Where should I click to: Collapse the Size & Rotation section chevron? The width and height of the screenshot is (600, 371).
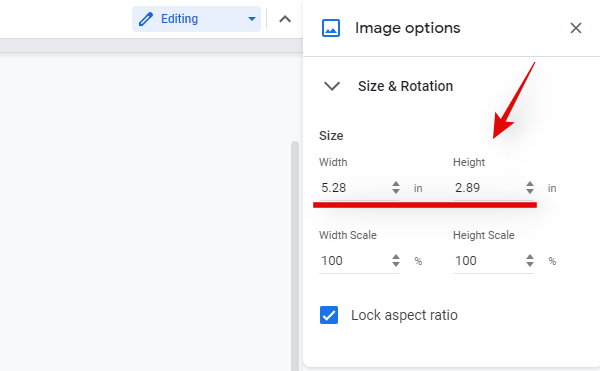pyautogui.click(x=332, y=86)
